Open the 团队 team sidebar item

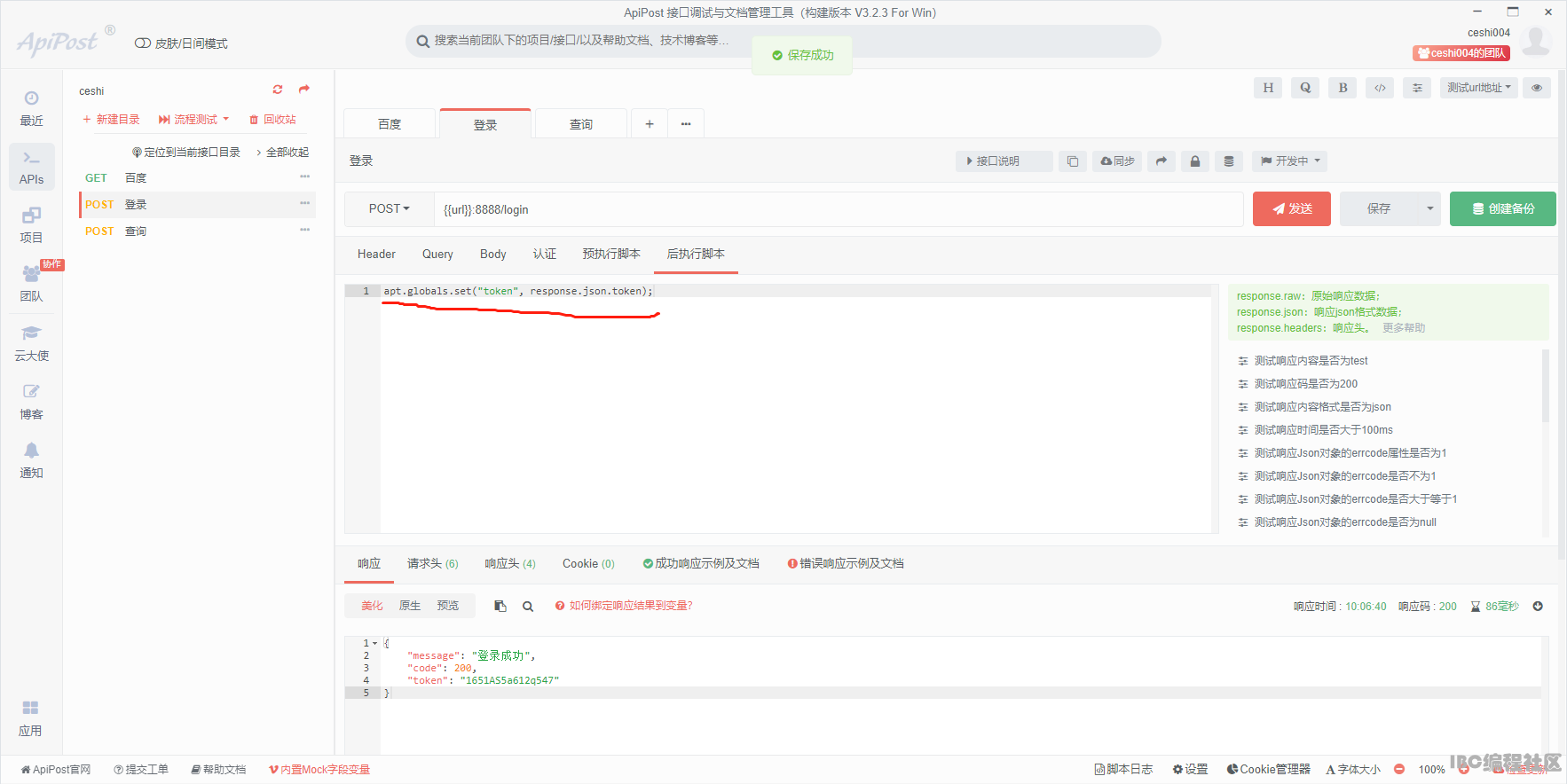tap(31, 284)
